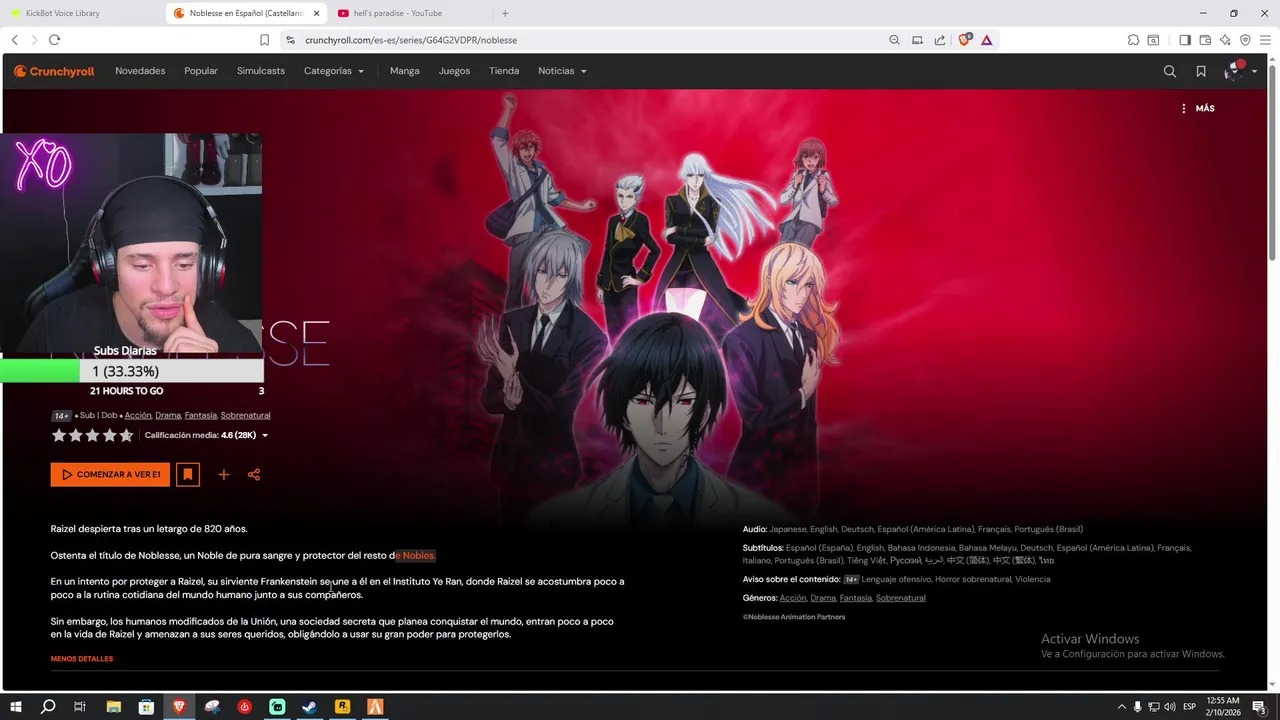This screenshot has width=1280, height=720.
Task: Open the Crunchyroll search icon
Action: pos(1170,71)
